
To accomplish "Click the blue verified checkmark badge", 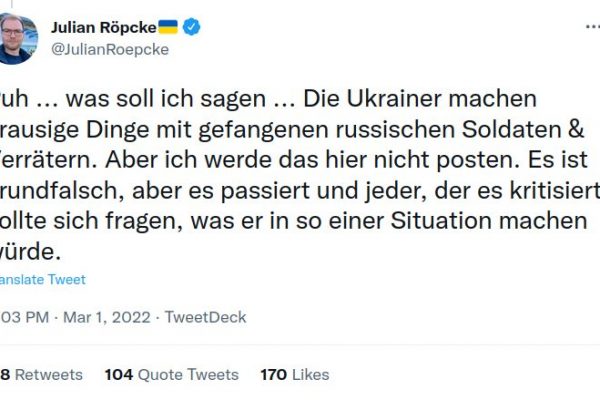I will click(x=191, y=27).
